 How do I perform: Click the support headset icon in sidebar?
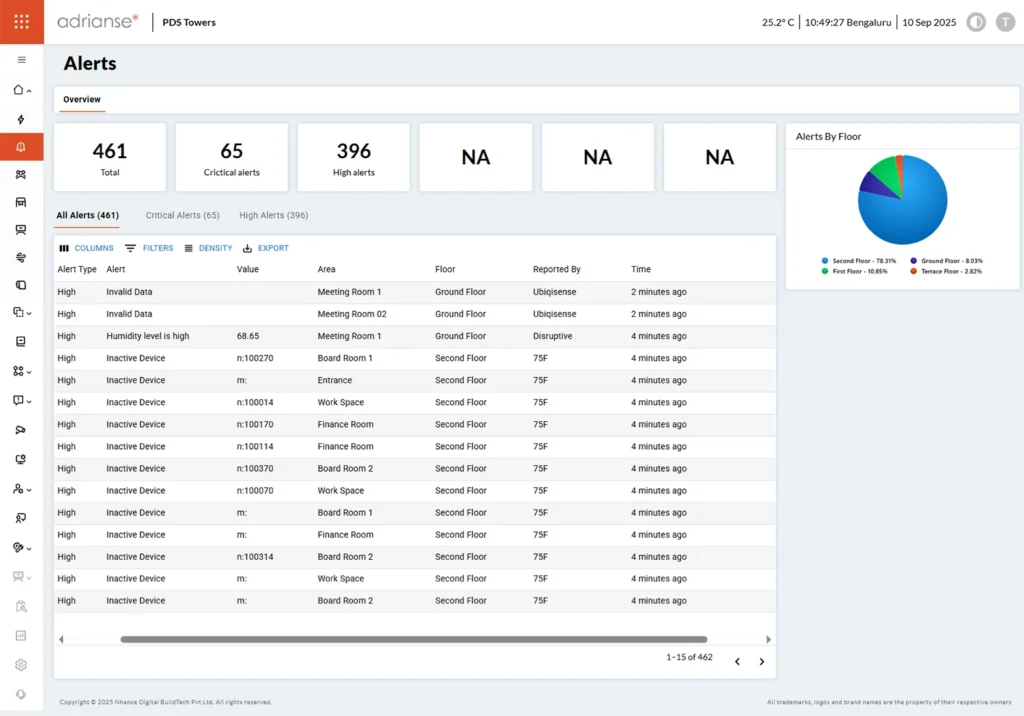[x=21, y=694]
